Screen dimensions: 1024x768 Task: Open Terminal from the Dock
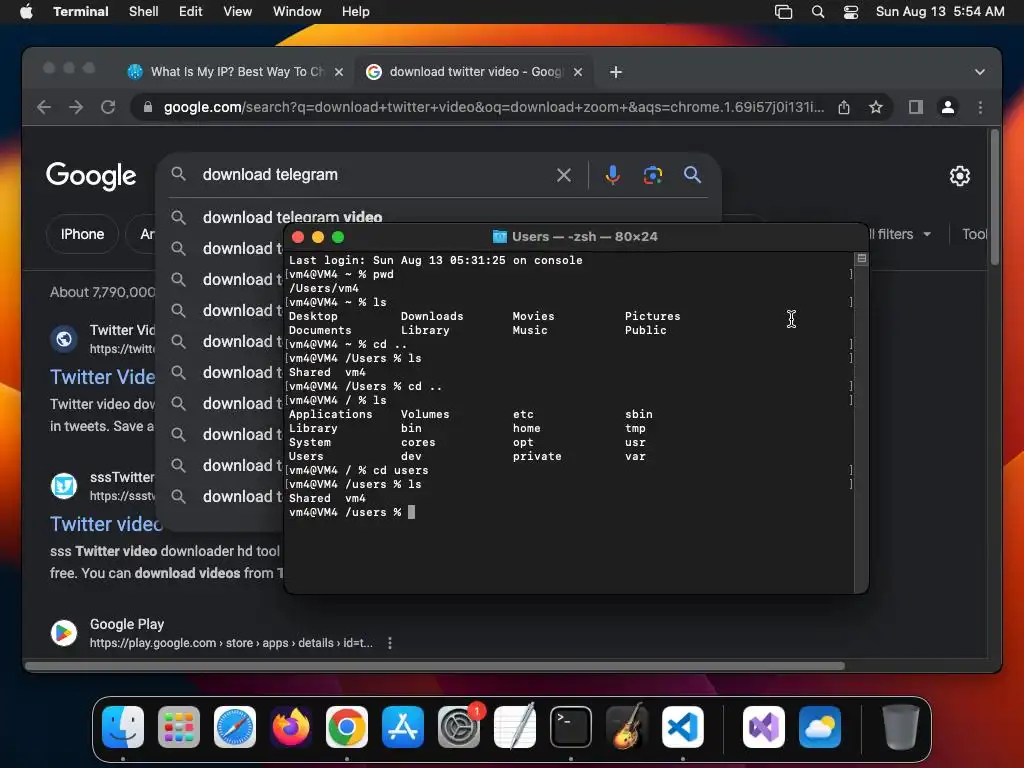(571, 727)
